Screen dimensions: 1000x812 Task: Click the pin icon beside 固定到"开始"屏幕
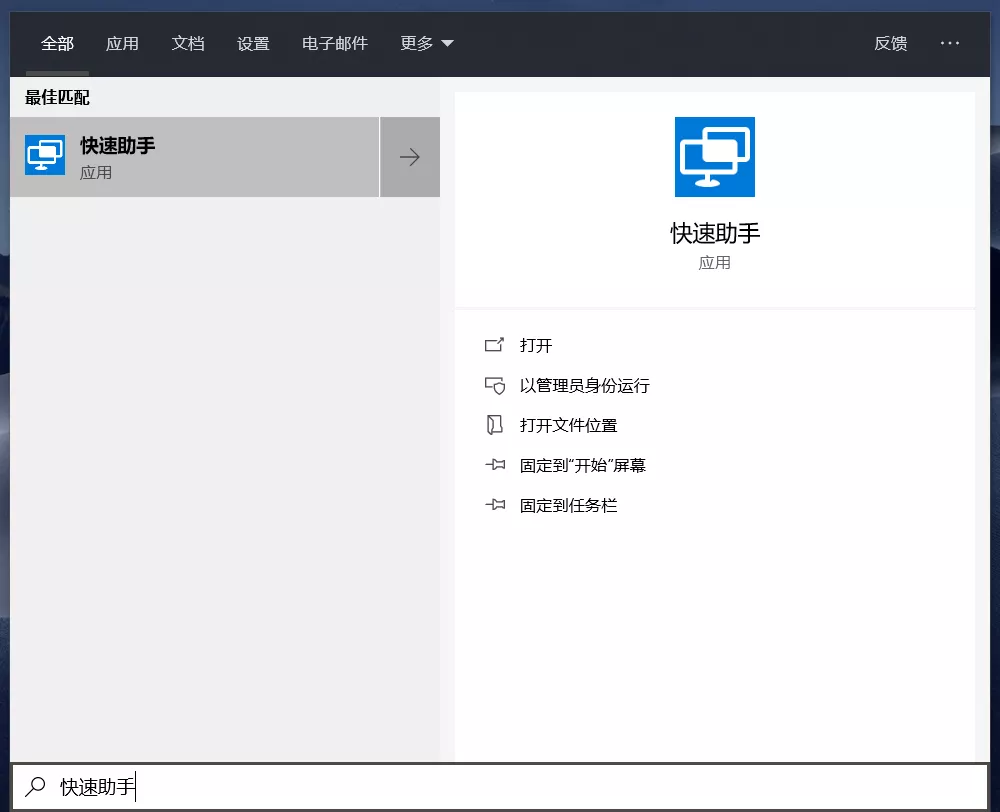click(x=495, y=465)
